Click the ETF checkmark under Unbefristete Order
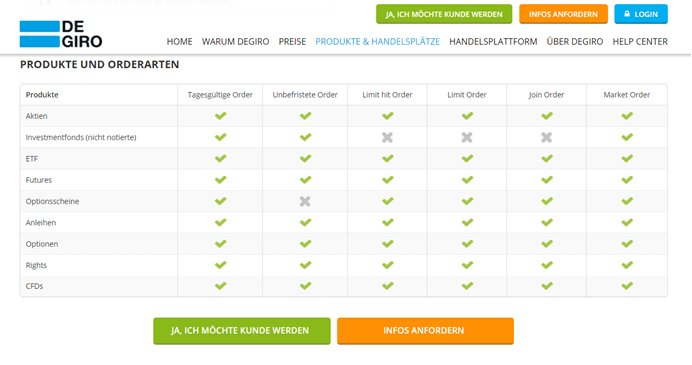692x365 pixels. (305, 158)
